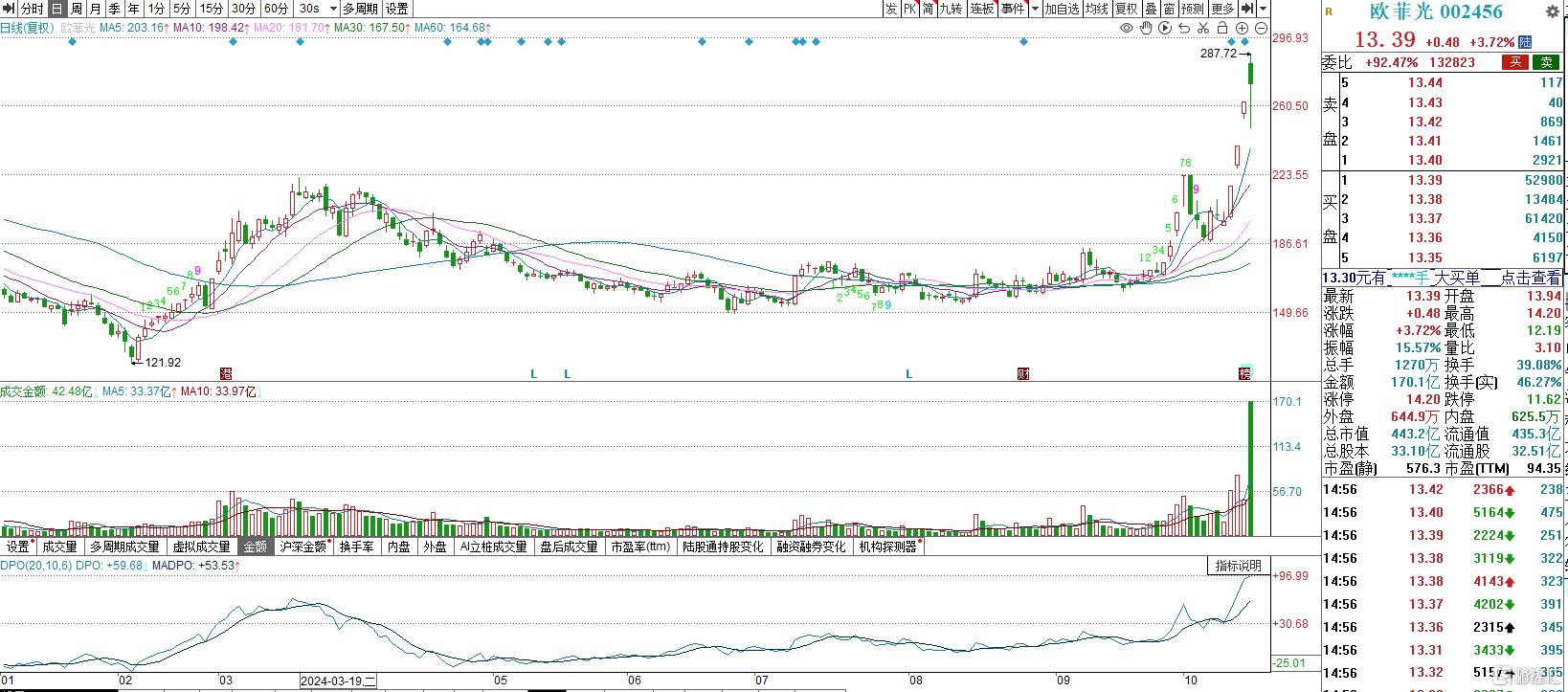Click the 发 icon in the top toolbar

(891, 9)
